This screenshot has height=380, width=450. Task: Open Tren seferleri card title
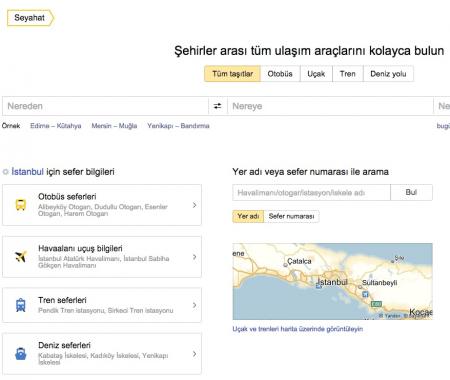[62, 300]
